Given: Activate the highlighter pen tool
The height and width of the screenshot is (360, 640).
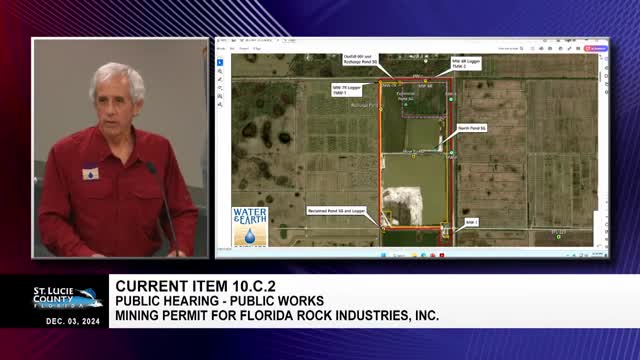Looking at the screenshot, I should click(x=220, y=80).
